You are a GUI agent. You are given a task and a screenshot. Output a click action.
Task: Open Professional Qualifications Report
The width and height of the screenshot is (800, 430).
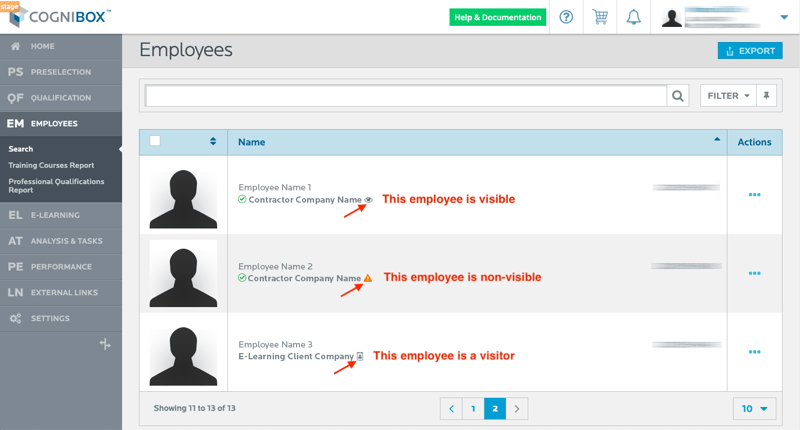56,186
